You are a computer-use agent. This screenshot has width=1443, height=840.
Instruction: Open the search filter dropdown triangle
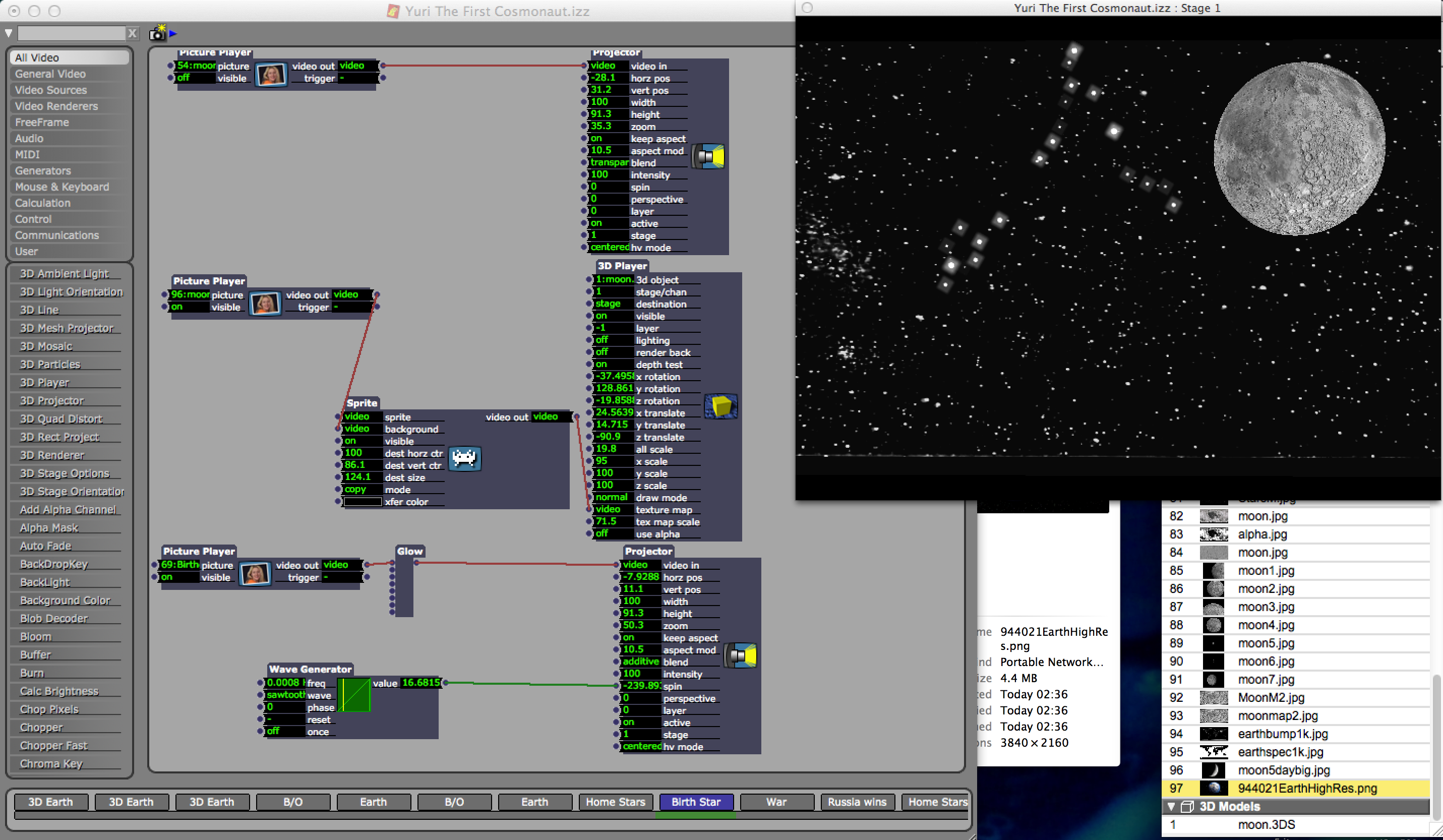(9, 33)
